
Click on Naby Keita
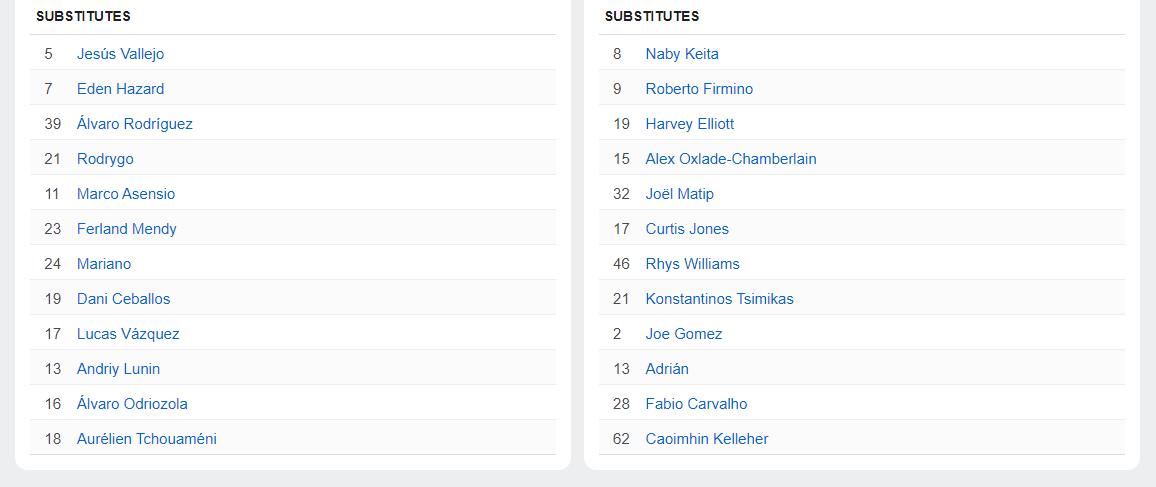pos(682,54)
